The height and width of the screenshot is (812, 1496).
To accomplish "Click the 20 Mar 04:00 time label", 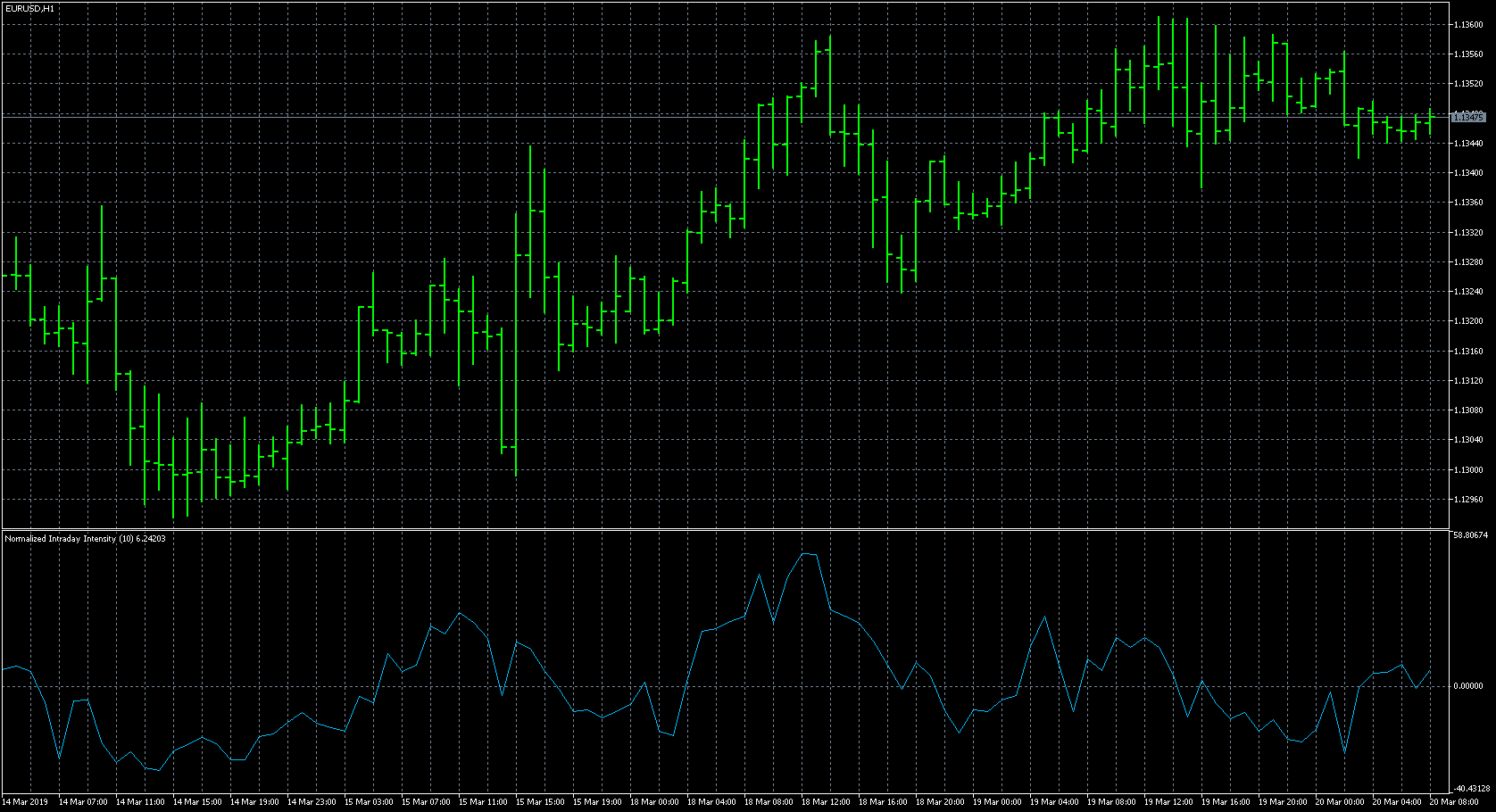I will tap(1397, 802).
